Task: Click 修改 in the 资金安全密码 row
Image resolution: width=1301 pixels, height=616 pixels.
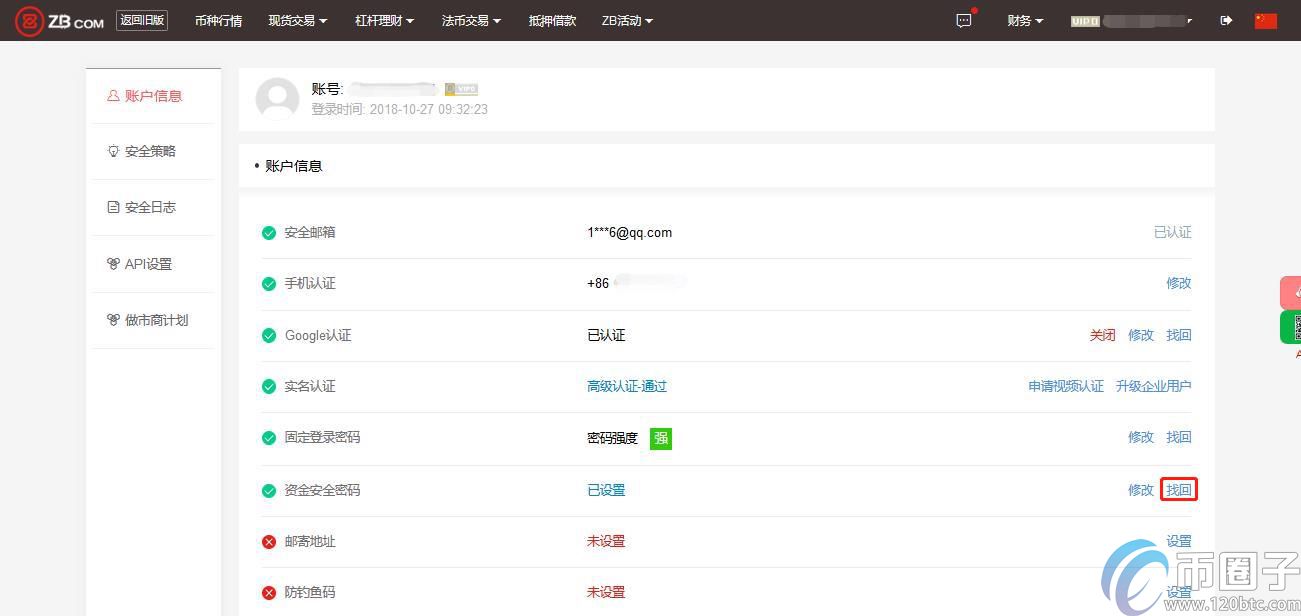Action: point(1141,490)
